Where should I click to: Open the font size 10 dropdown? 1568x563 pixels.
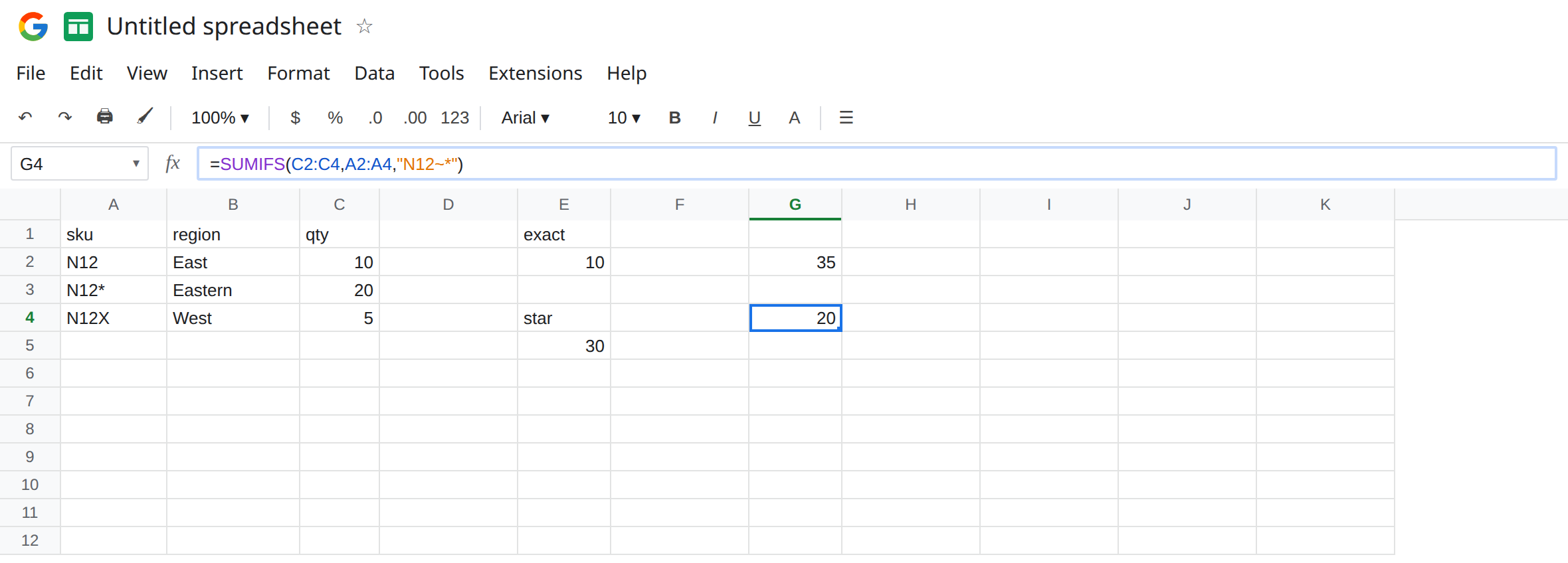coord(624,118)
